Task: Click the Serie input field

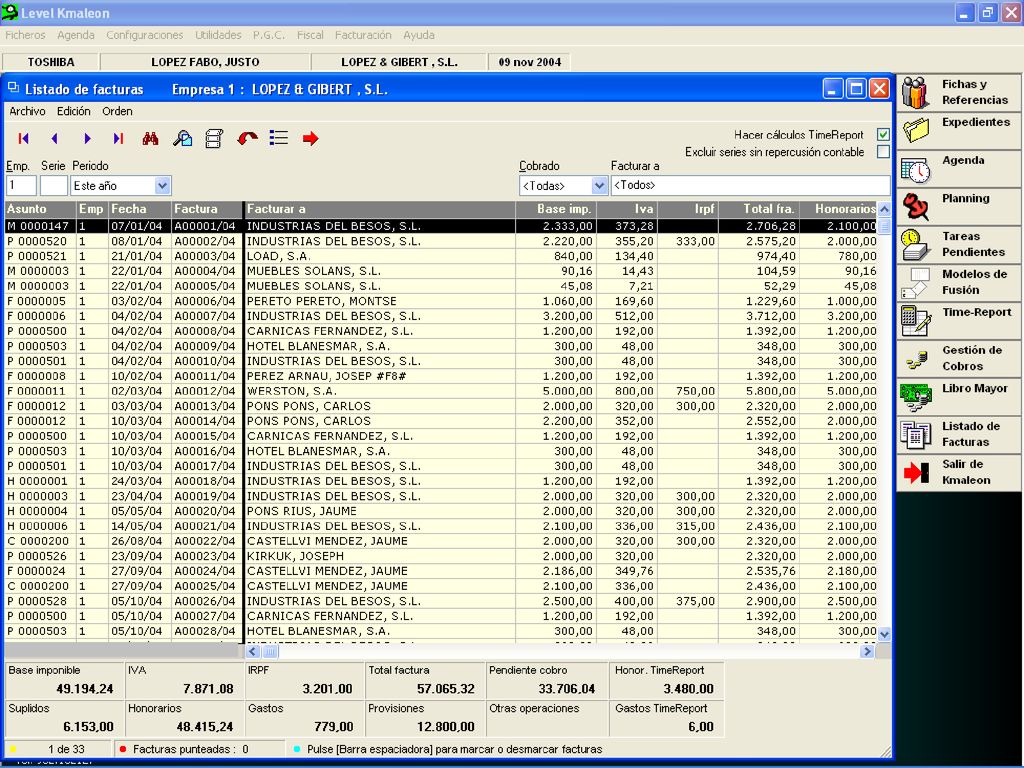Action: (54, 185)
